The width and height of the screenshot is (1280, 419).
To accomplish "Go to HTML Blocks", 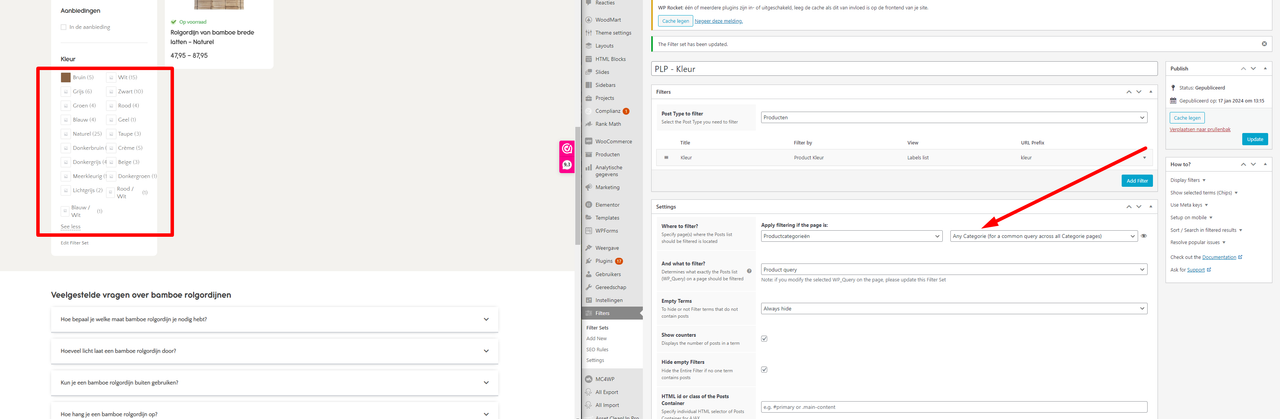I will [x=610, y=59].
